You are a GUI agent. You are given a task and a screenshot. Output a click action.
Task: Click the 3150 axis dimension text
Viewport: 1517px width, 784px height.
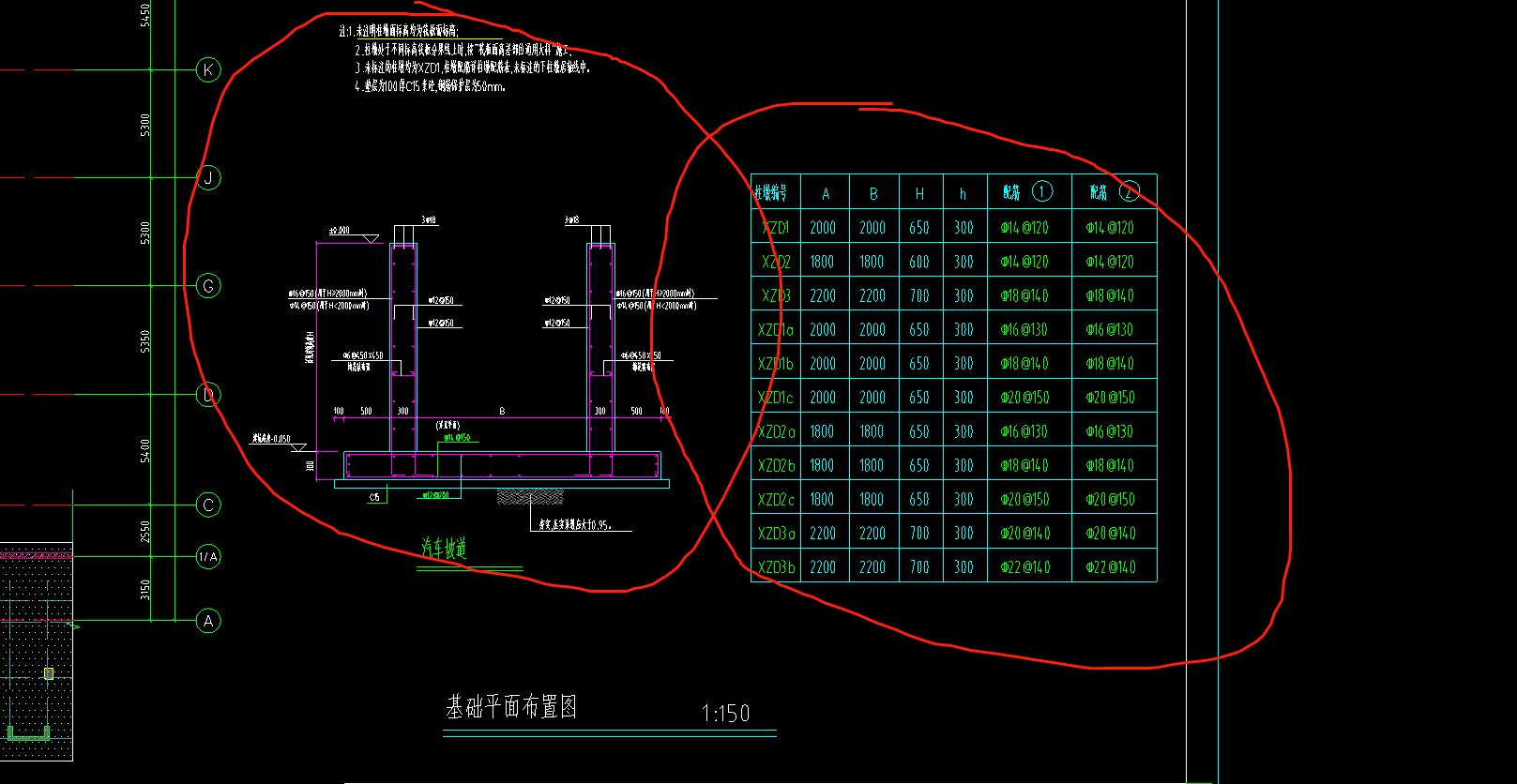145,589
